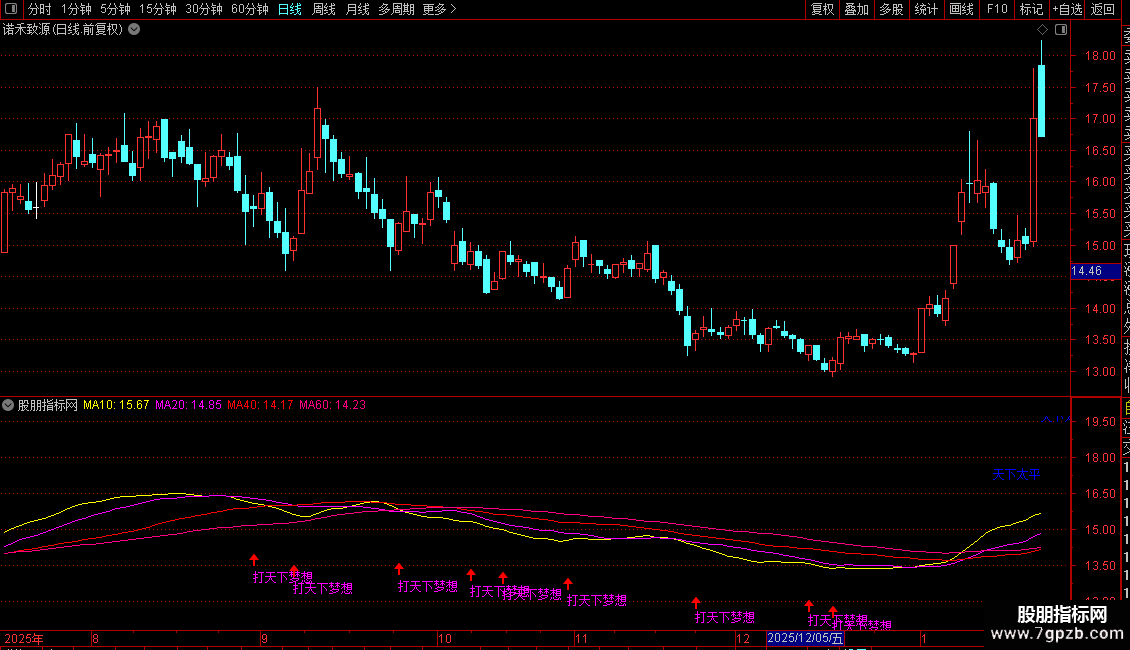Select the 60分钟 period tab
The height and width of the screenshot is (650, 1130).
[x=249, y=9]
